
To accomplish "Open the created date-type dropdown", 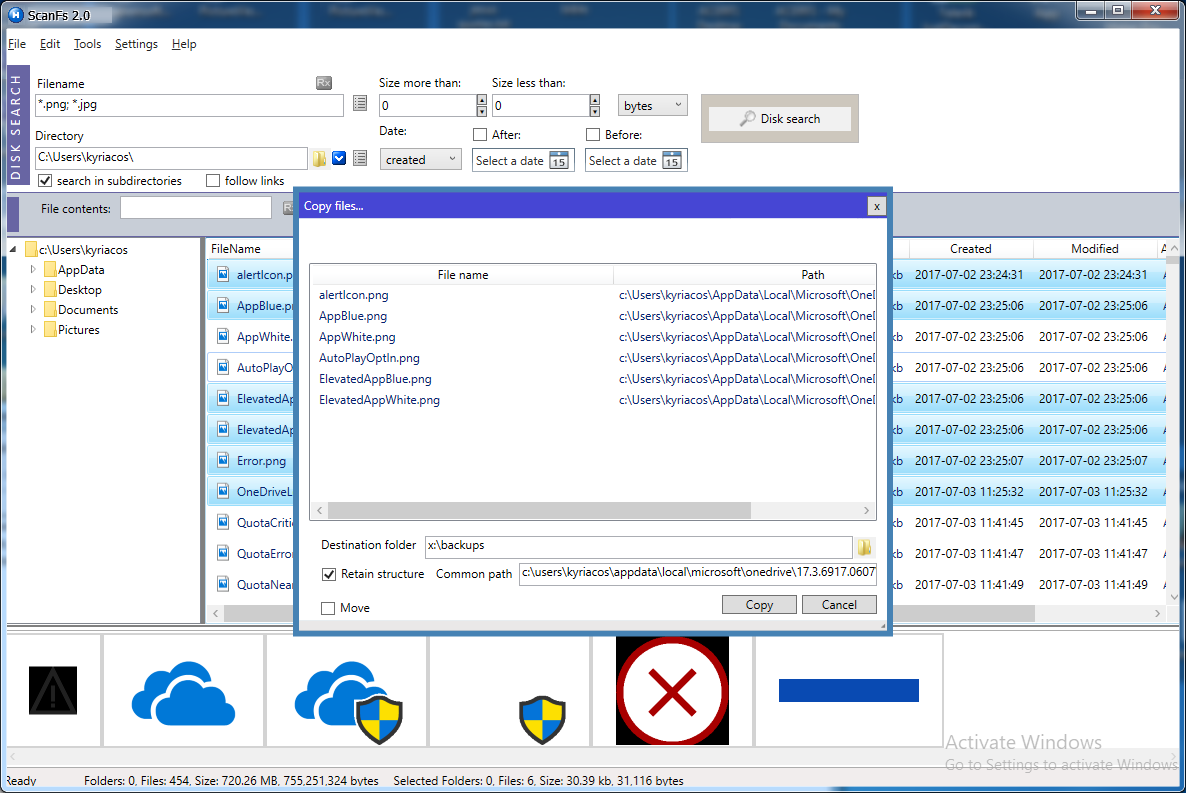I will click(420, 159).
